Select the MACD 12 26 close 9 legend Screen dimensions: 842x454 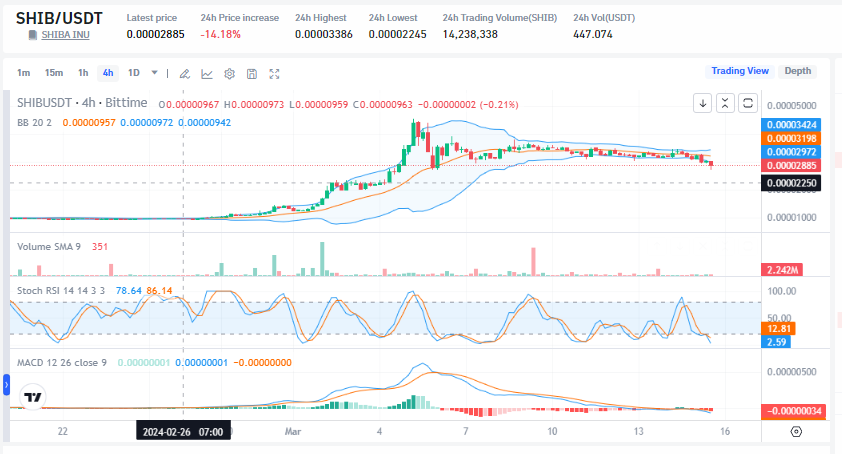coord(62,363)
